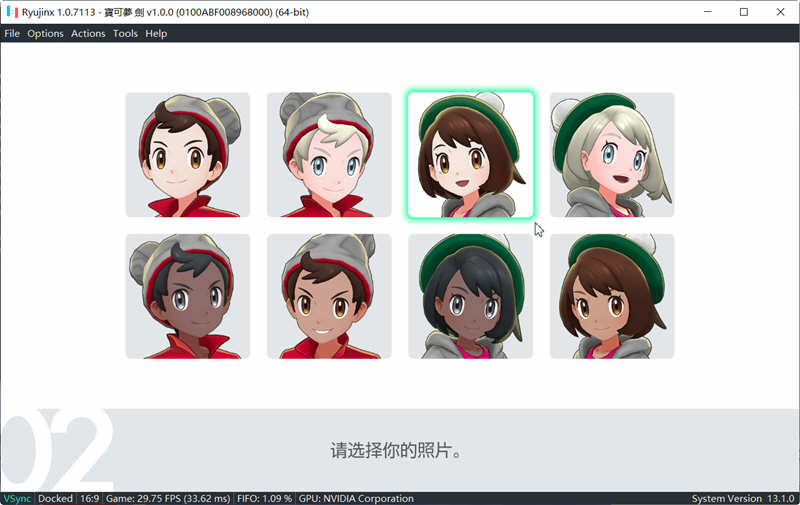Select tan girl with brown hair portrait
This screenshot has height=505, width=800.
pyautogui.click(x=612, y=296)
